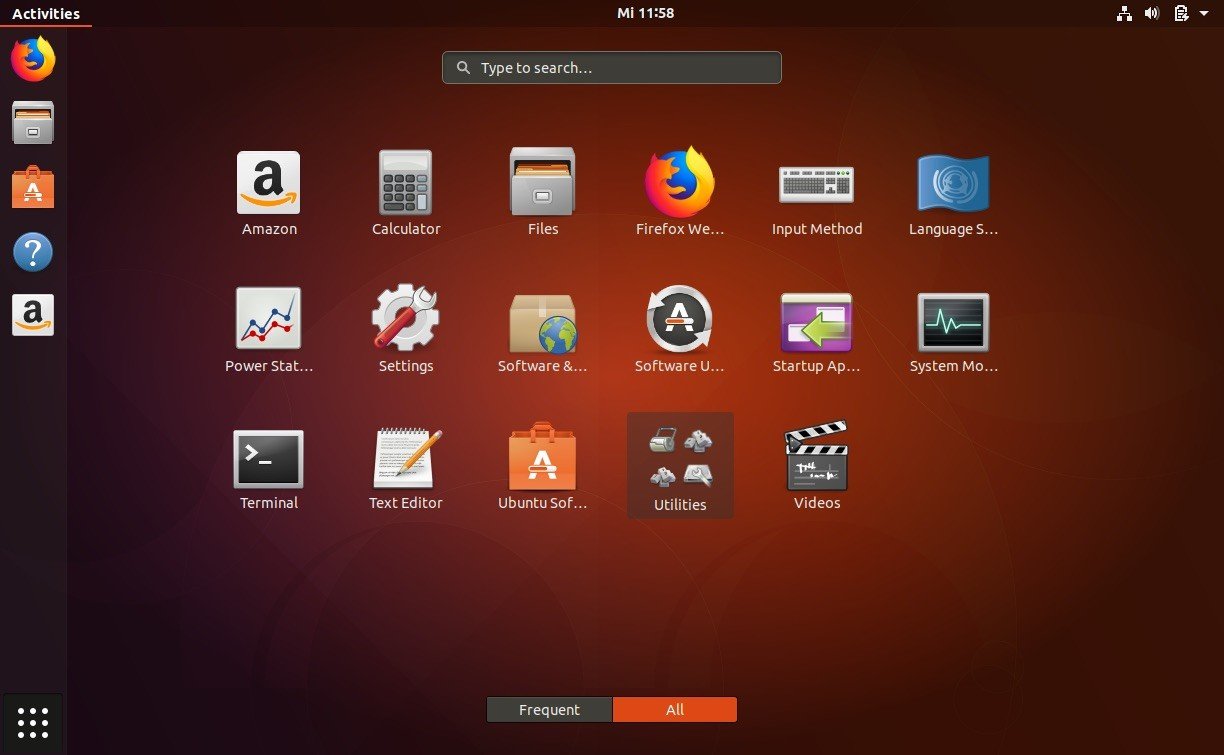The height and width of the screenshot is (755, 1224).
Task: Open Ubuntu Software
Action: [543, 457]
